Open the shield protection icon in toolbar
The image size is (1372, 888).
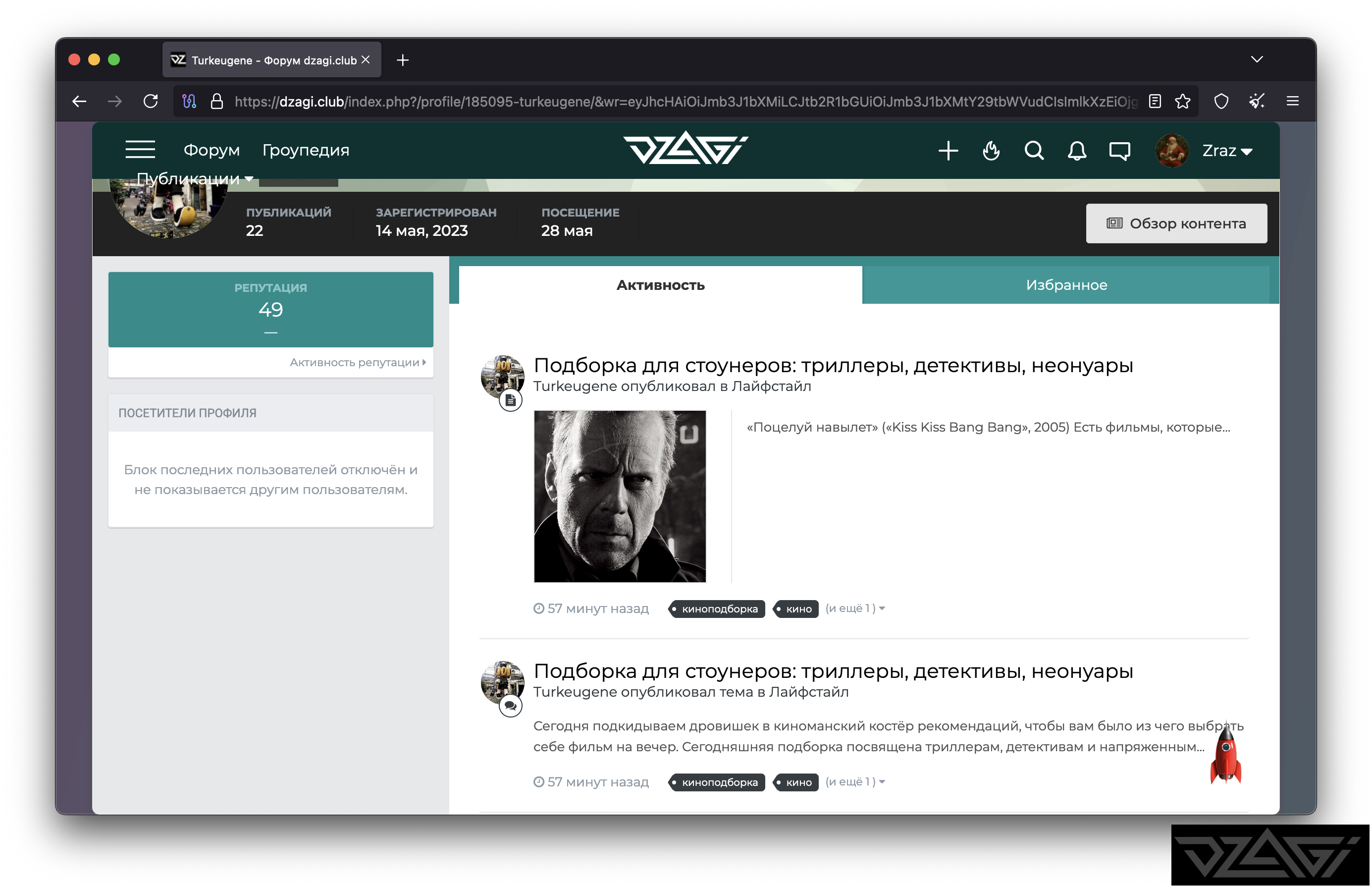1221,102
